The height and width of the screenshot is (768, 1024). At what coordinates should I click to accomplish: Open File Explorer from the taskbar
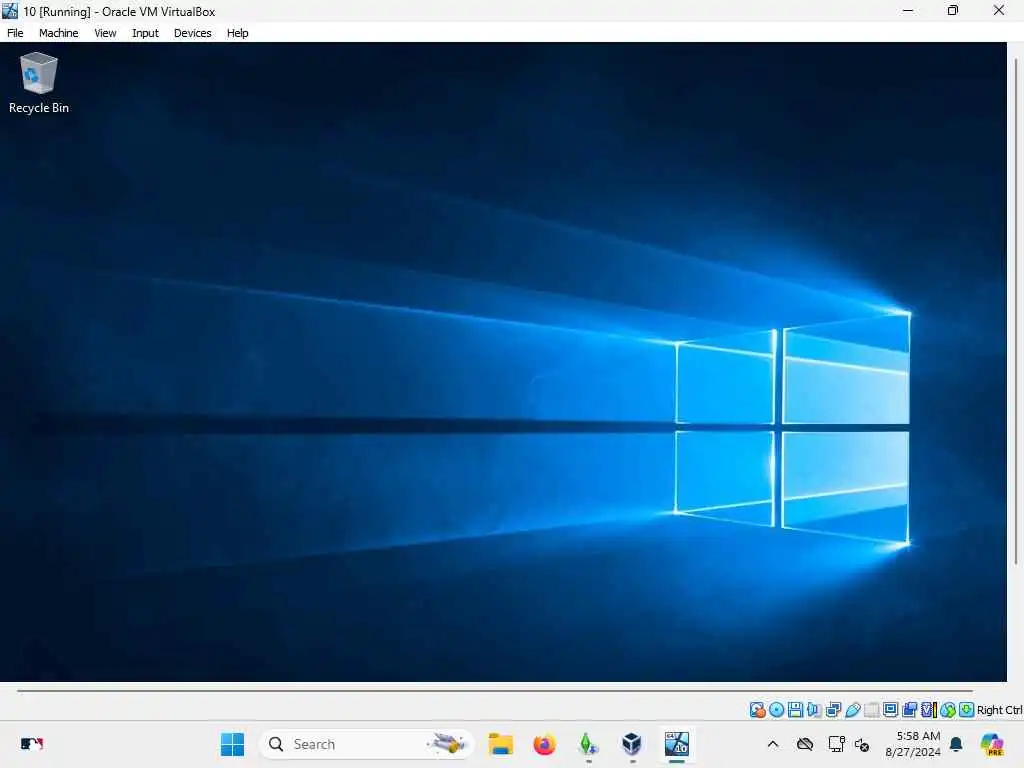coord(501,744)
